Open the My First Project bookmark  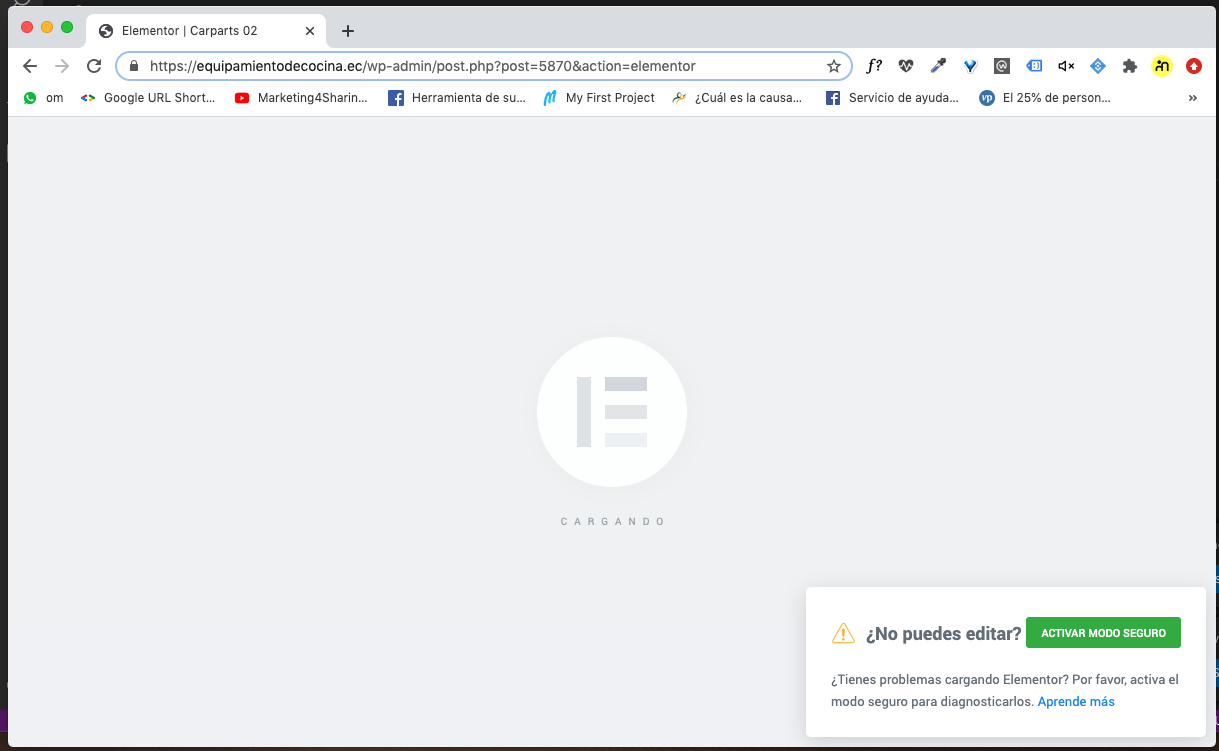click(x=598, y=98)
